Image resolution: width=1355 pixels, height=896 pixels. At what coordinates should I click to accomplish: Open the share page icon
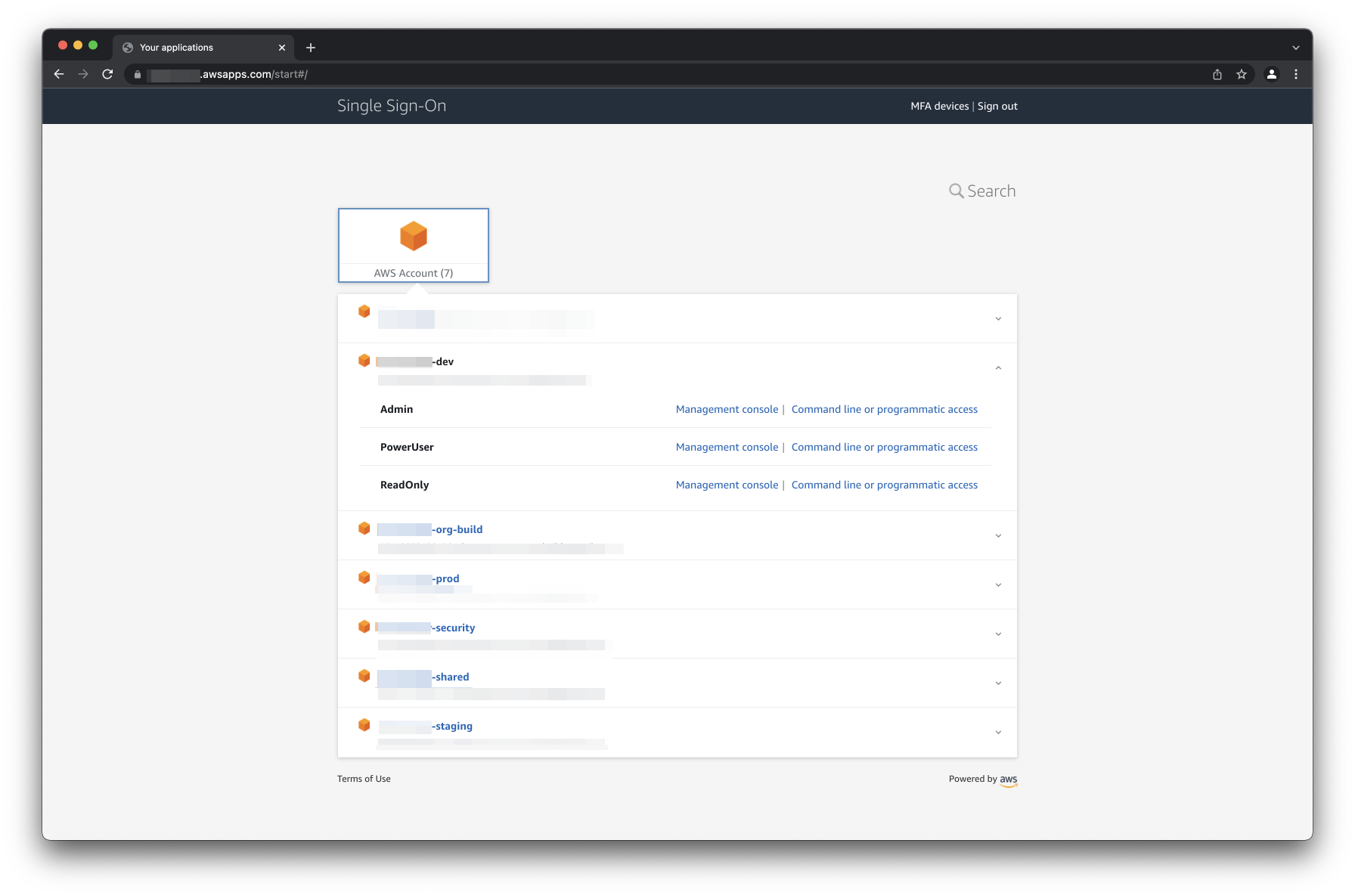1217,74
